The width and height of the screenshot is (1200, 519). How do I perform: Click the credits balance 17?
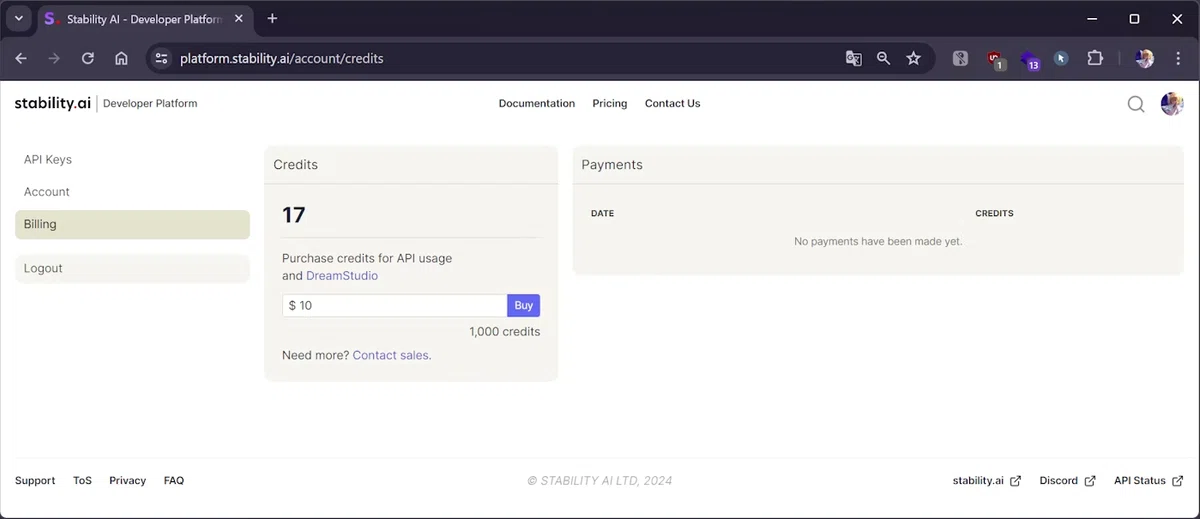(x=294, y=215)
